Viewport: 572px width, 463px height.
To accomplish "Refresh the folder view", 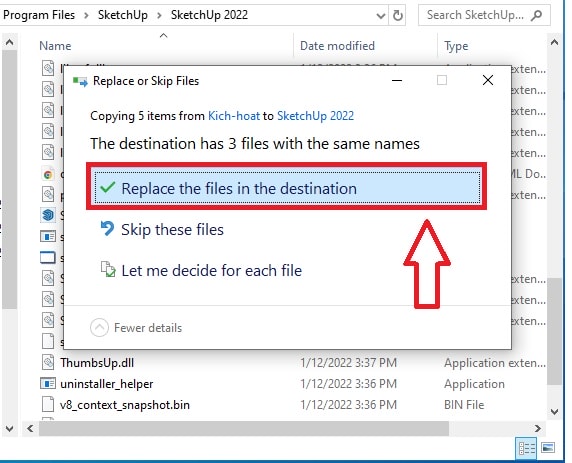I will (x=398, y=15).
